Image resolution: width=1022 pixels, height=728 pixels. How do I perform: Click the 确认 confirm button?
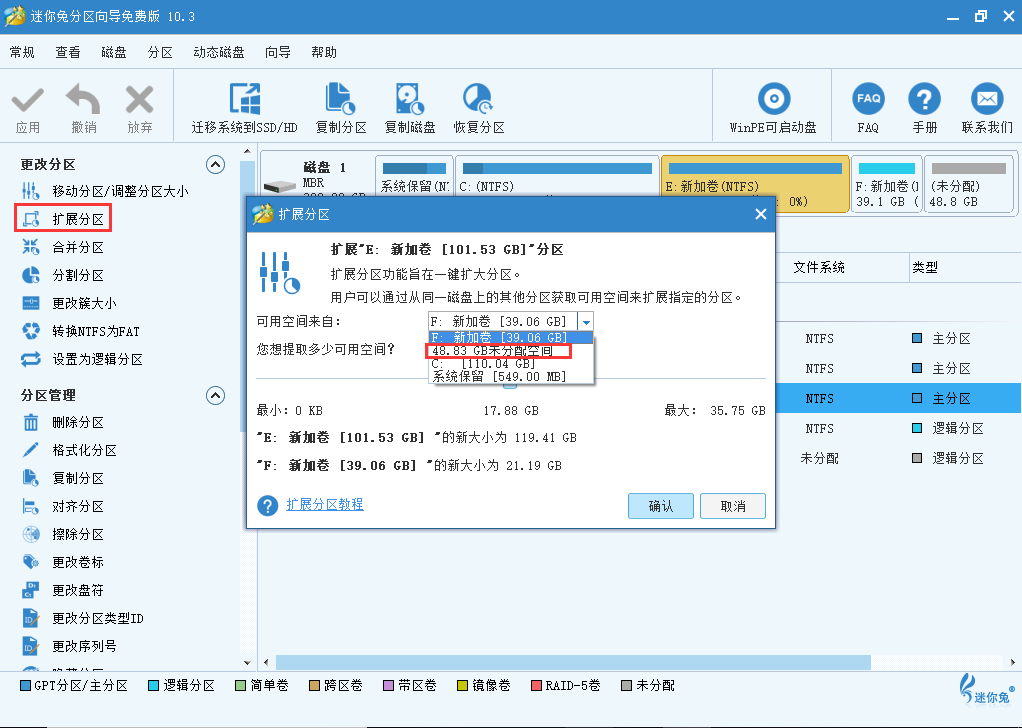(x=660, y=506)
